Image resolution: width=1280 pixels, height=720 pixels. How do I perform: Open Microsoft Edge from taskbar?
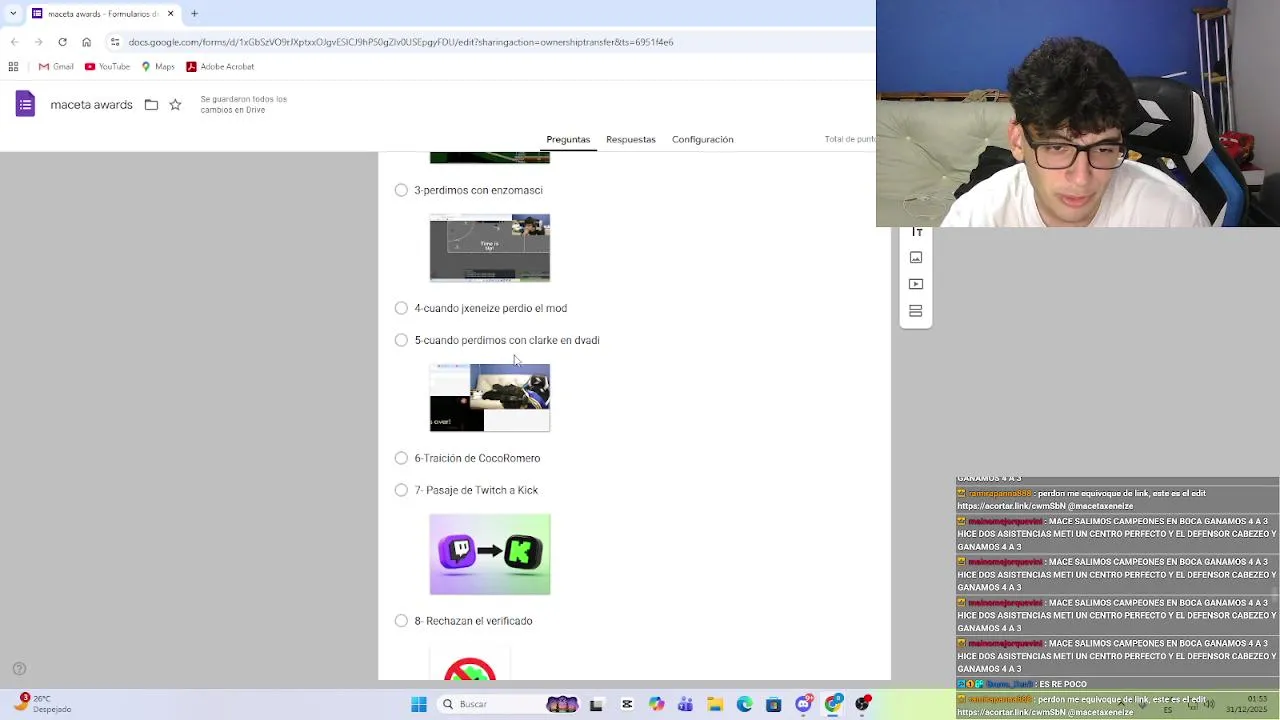pyautogui.click(x=744, y=704)
